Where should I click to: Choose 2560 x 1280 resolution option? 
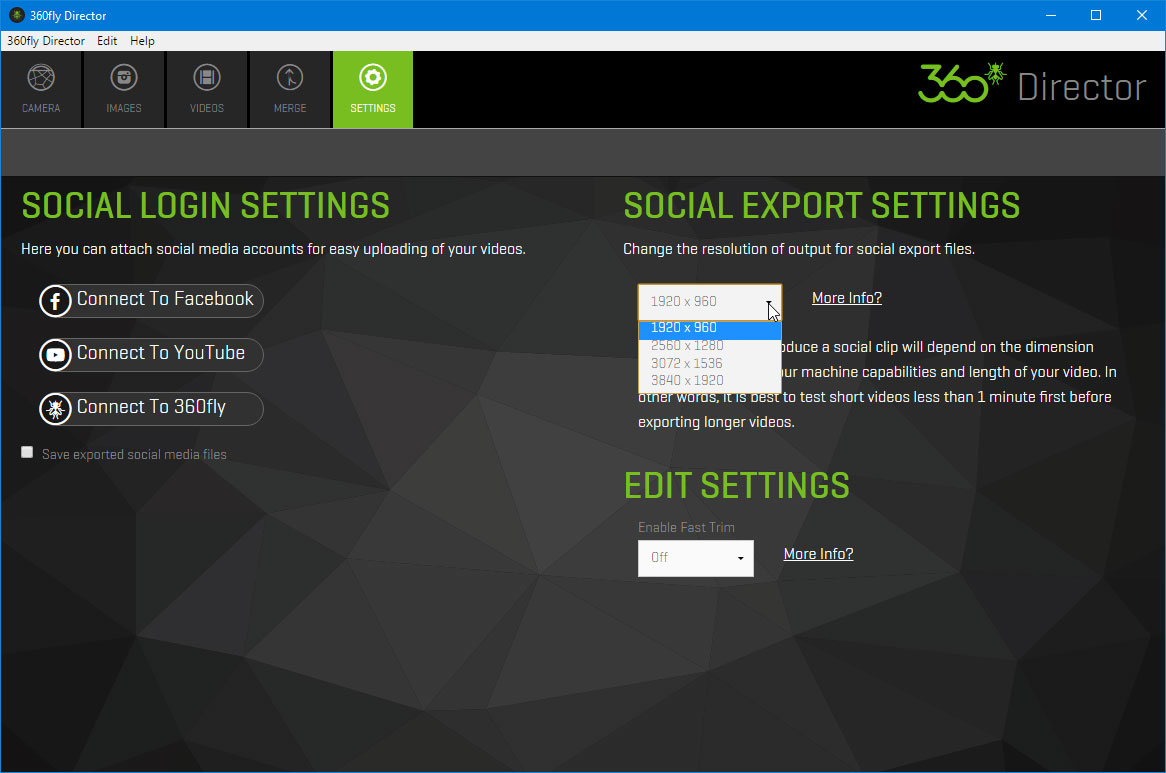point(709,346)
